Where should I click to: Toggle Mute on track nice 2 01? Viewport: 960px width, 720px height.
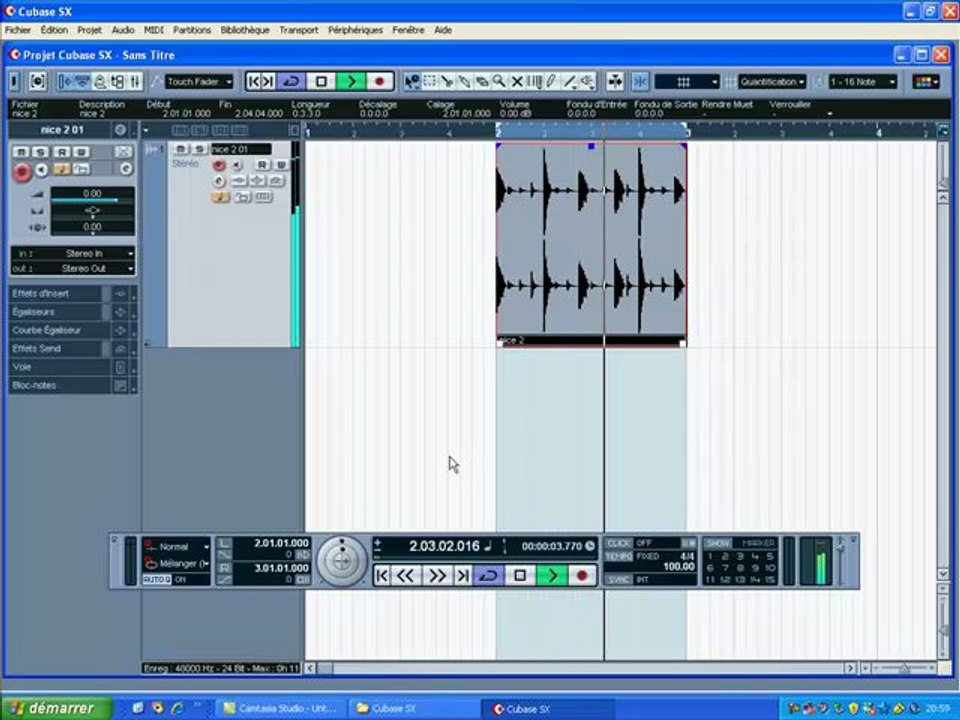pyautogui.click(x=181, y=149)
